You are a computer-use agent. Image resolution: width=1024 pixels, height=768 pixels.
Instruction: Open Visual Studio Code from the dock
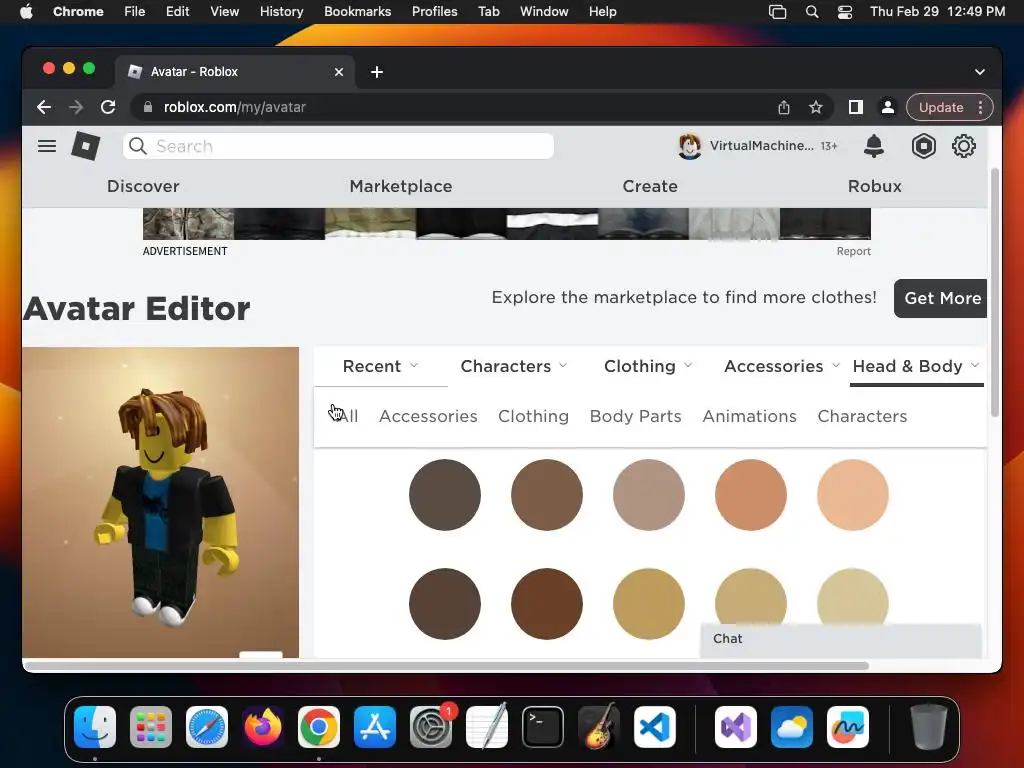click(654, 727)
